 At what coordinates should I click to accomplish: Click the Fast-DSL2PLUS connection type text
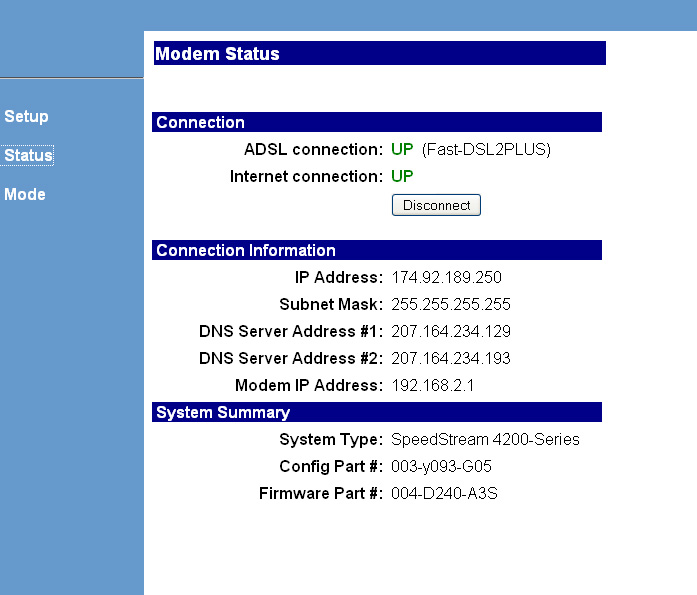coord(486,150)
